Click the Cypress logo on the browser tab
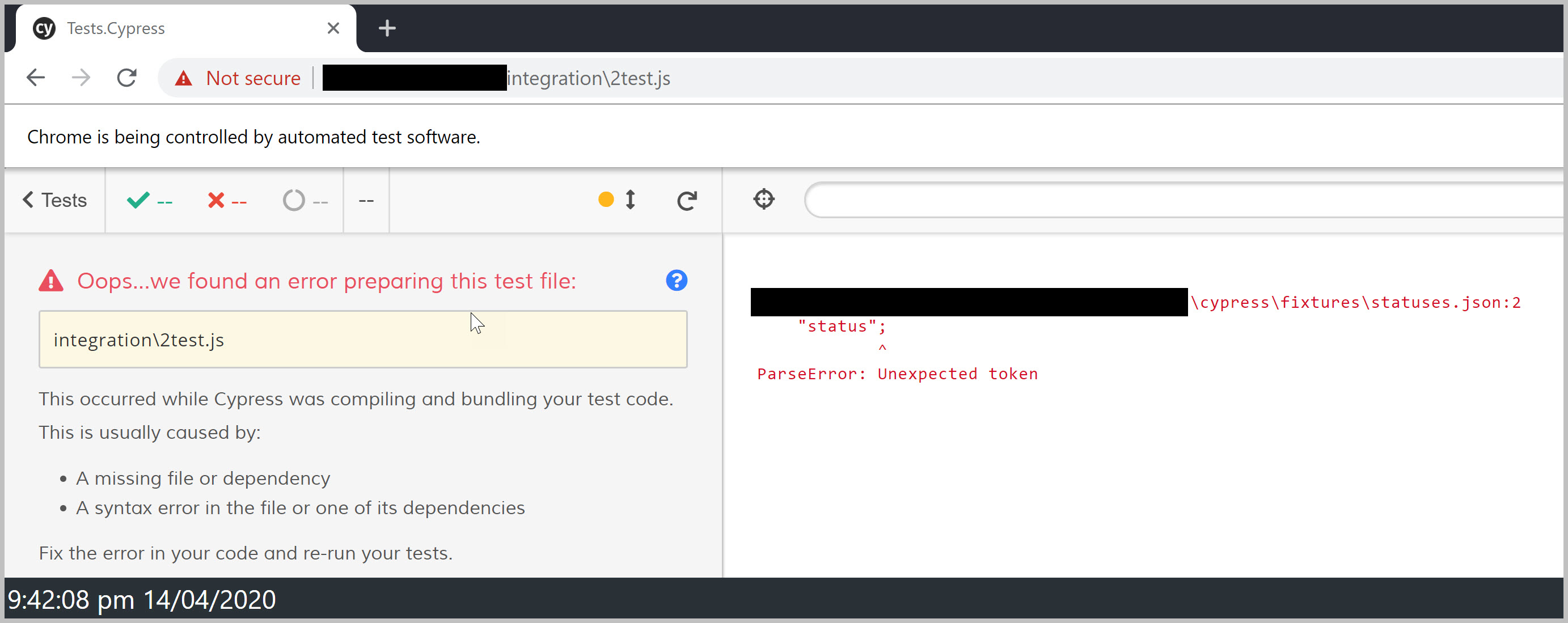 [x=43, y=27]
